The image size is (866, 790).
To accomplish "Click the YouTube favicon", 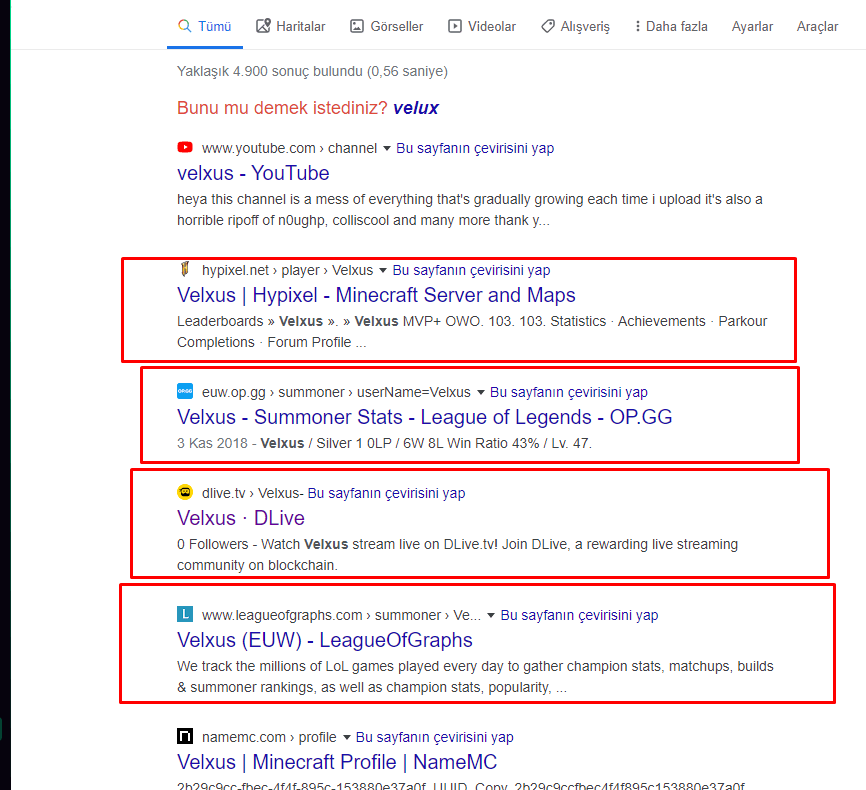I will tap(185, 148).
